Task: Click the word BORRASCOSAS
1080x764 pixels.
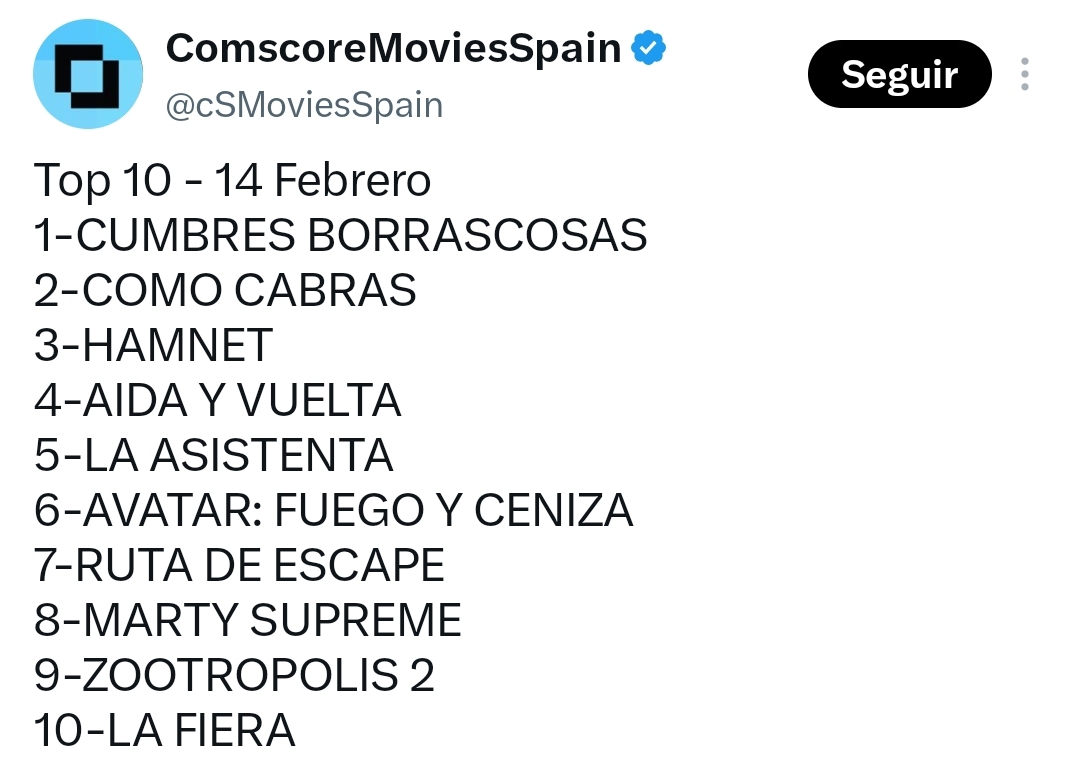Action: click(x=478, y=236)
